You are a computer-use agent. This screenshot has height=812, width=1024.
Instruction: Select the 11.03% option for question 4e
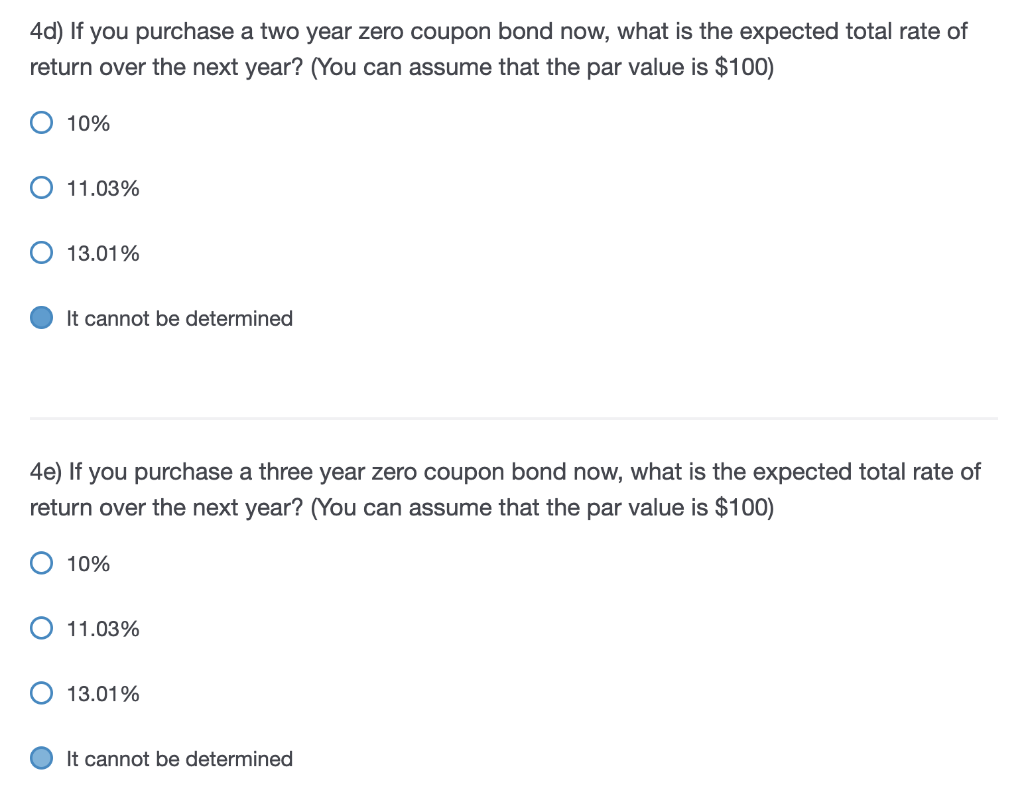point(41,628)
